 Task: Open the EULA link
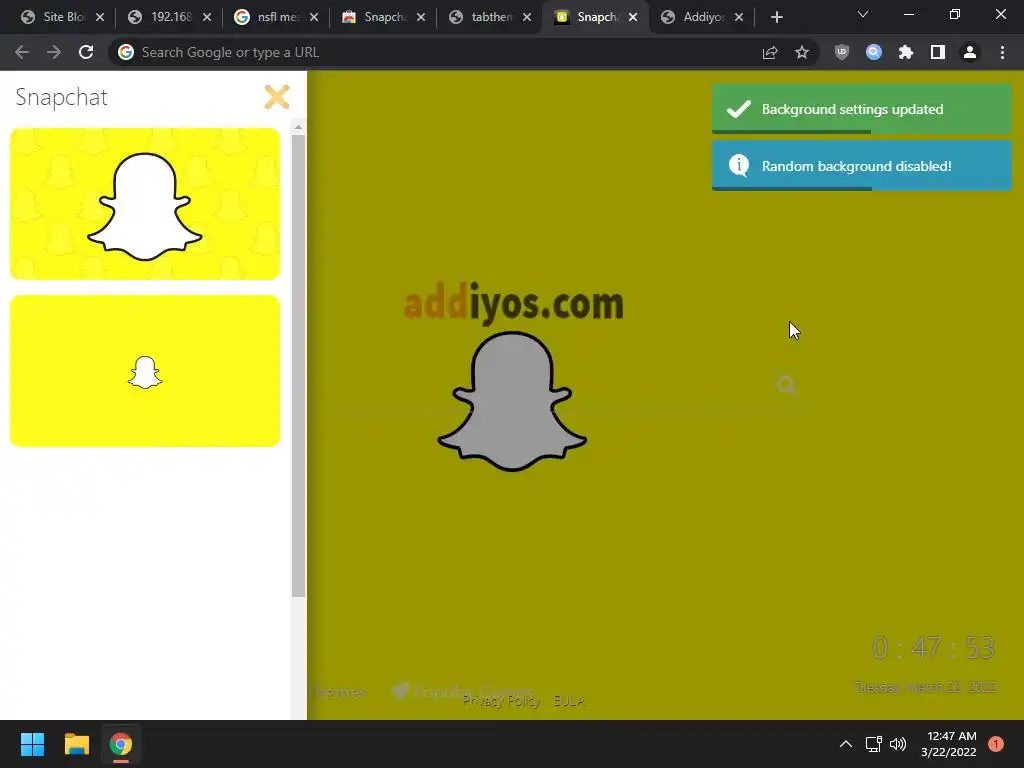coord(568,701)
